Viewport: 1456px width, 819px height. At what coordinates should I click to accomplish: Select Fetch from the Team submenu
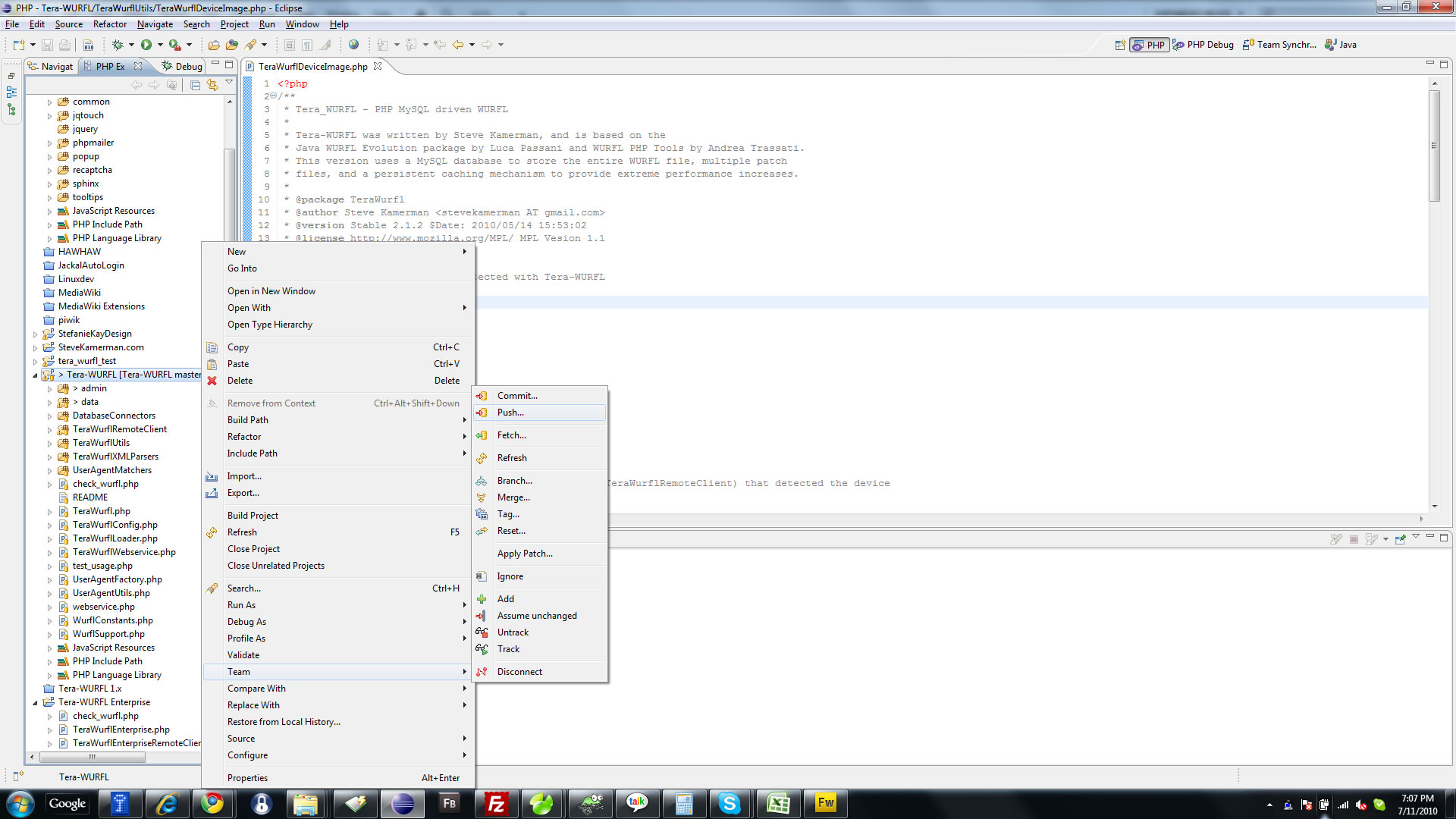[510, 435]
